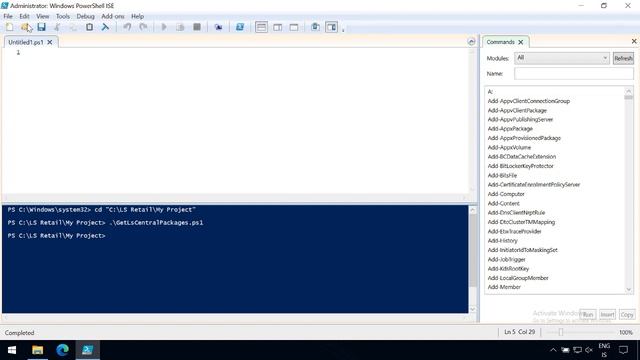640x360 pixels.
Task: Run the script with the green play icon
Action: tap(164, 27)
